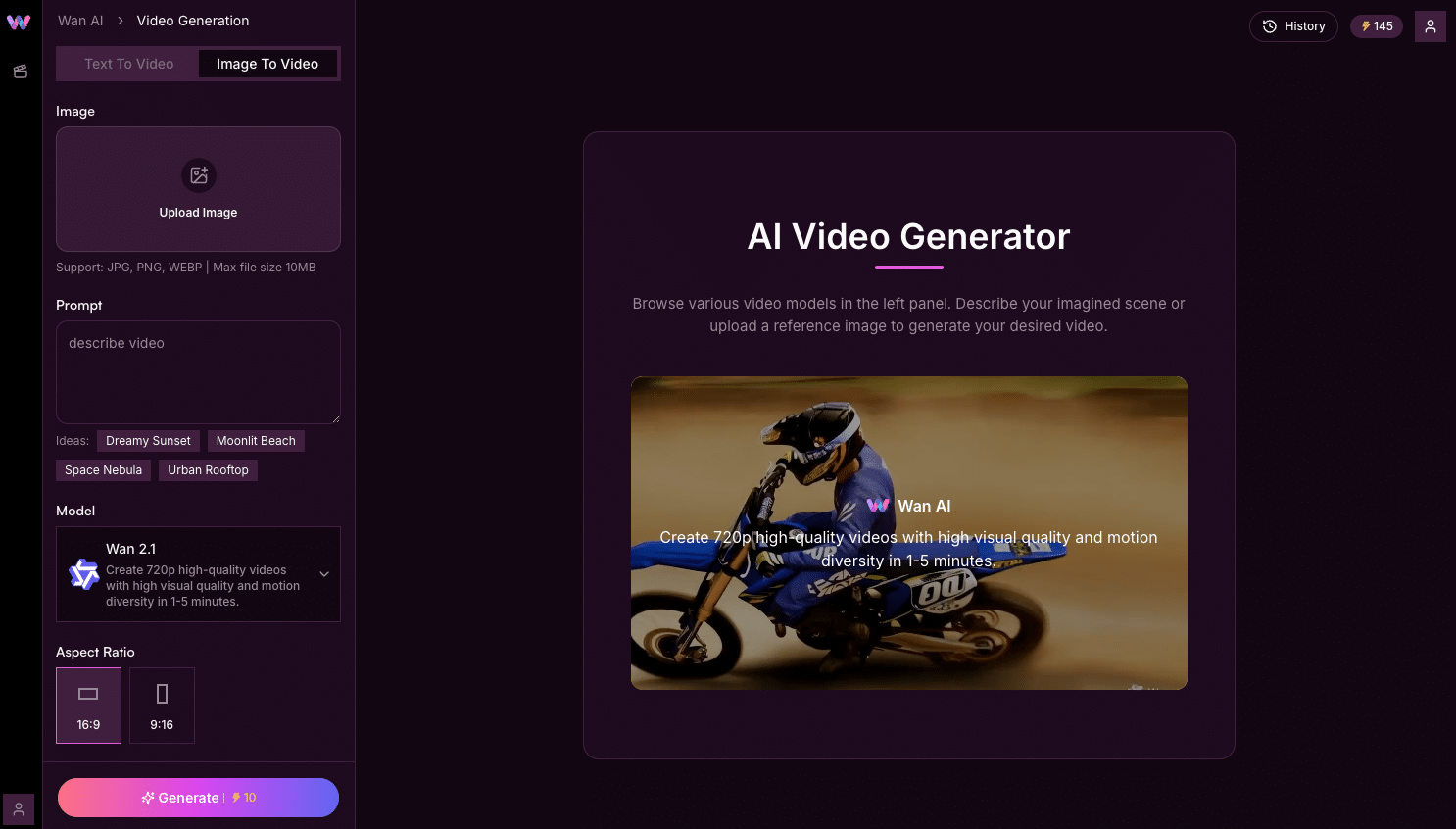Click the bottom-left sidebar account icon

tap(19, 809)
